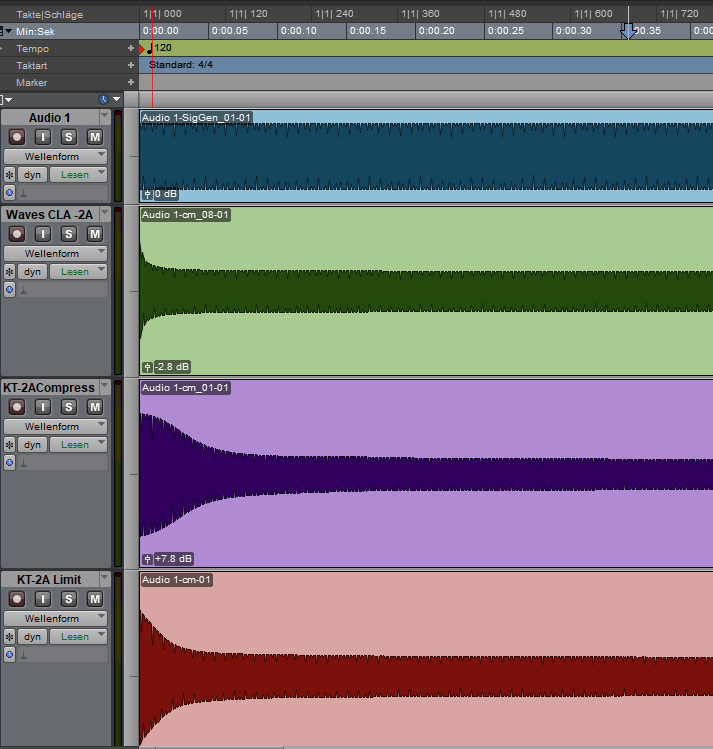Screen dimensions: 713x749
Task: Solo the KT-2A Limit track
Action: [69, 599]
